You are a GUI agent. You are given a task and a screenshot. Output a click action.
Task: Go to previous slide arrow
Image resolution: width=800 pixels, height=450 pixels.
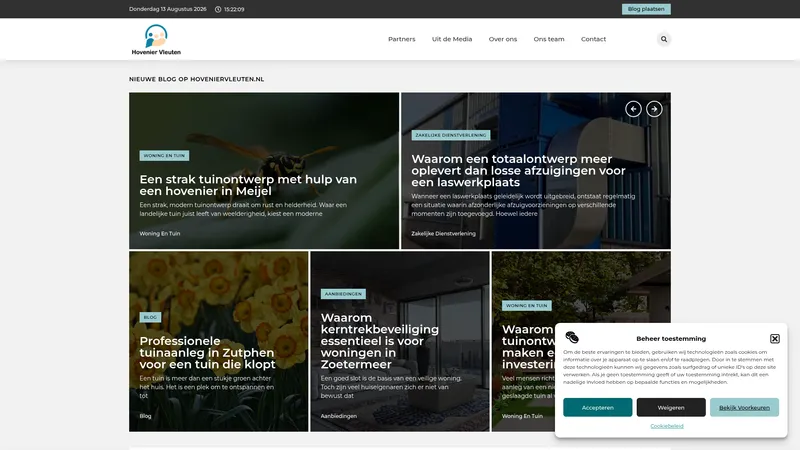coord(633,109)
